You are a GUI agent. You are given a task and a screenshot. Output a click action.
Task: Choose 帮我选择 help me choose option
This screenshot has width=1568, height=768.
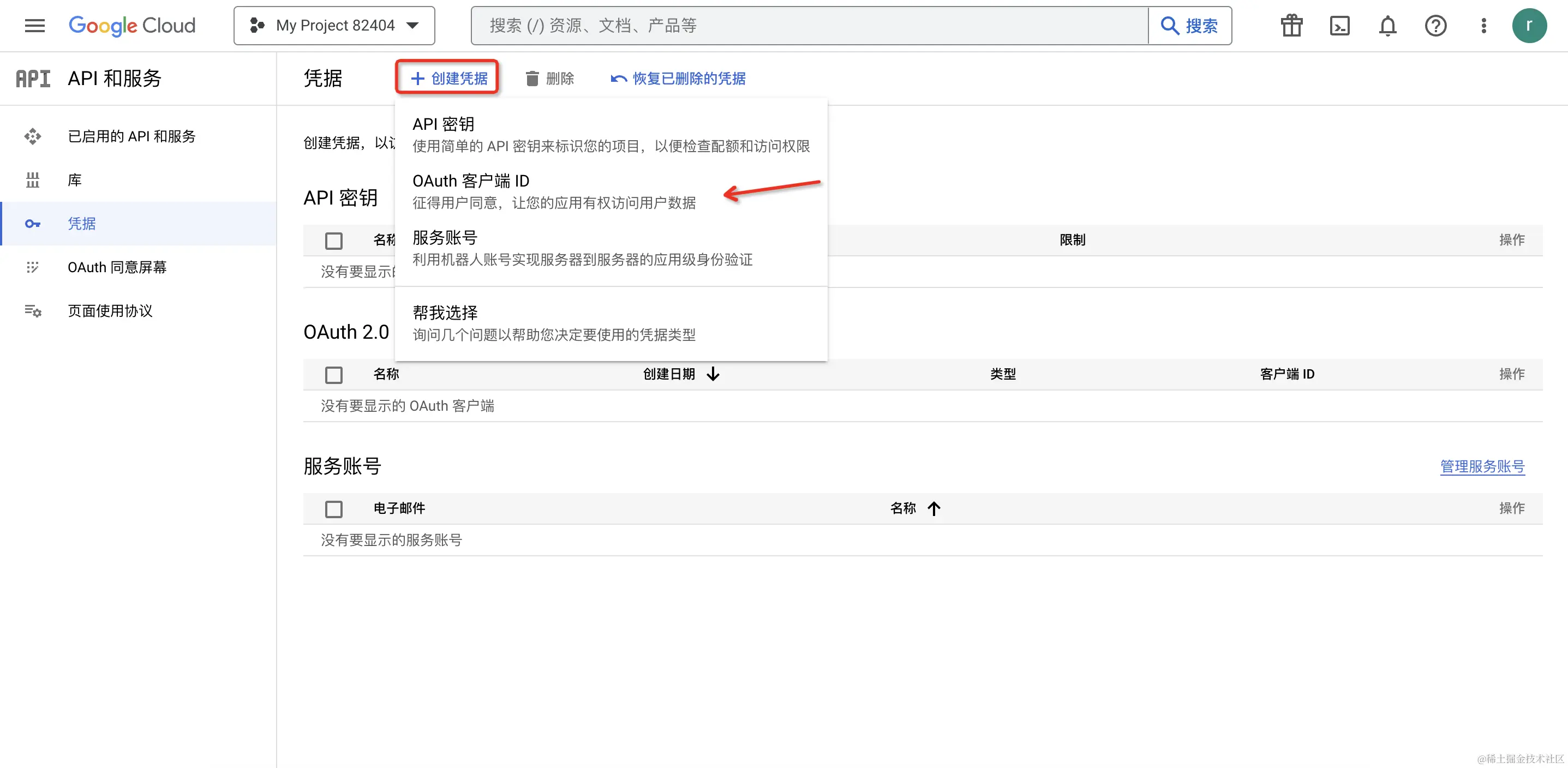coord(611,323)
